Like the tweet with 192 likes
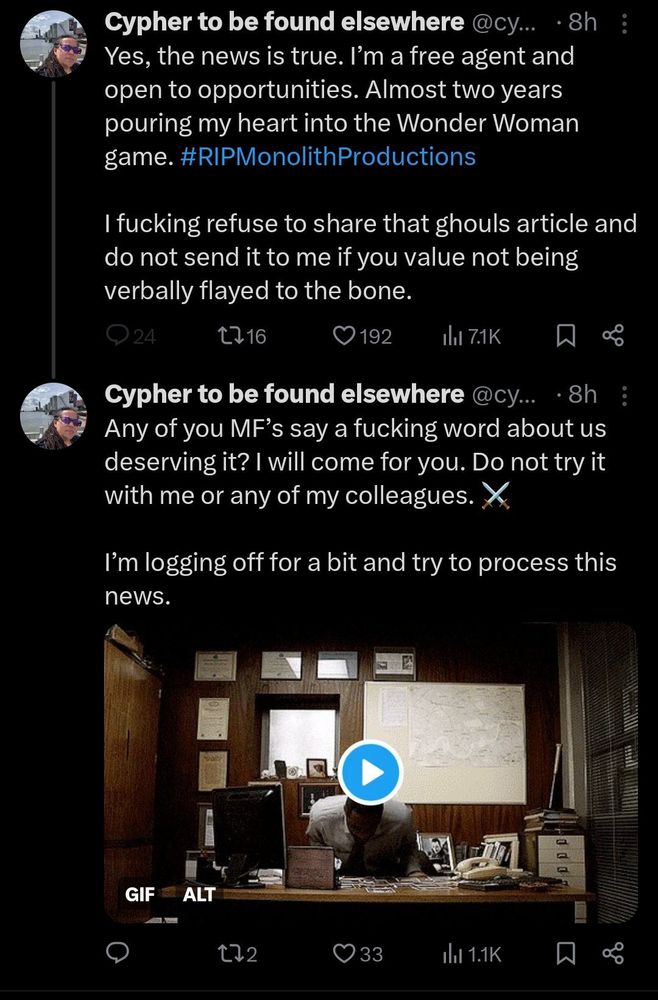Image resolution: width=658 pixels, height=1000 pixels. [x=347, y=336]
